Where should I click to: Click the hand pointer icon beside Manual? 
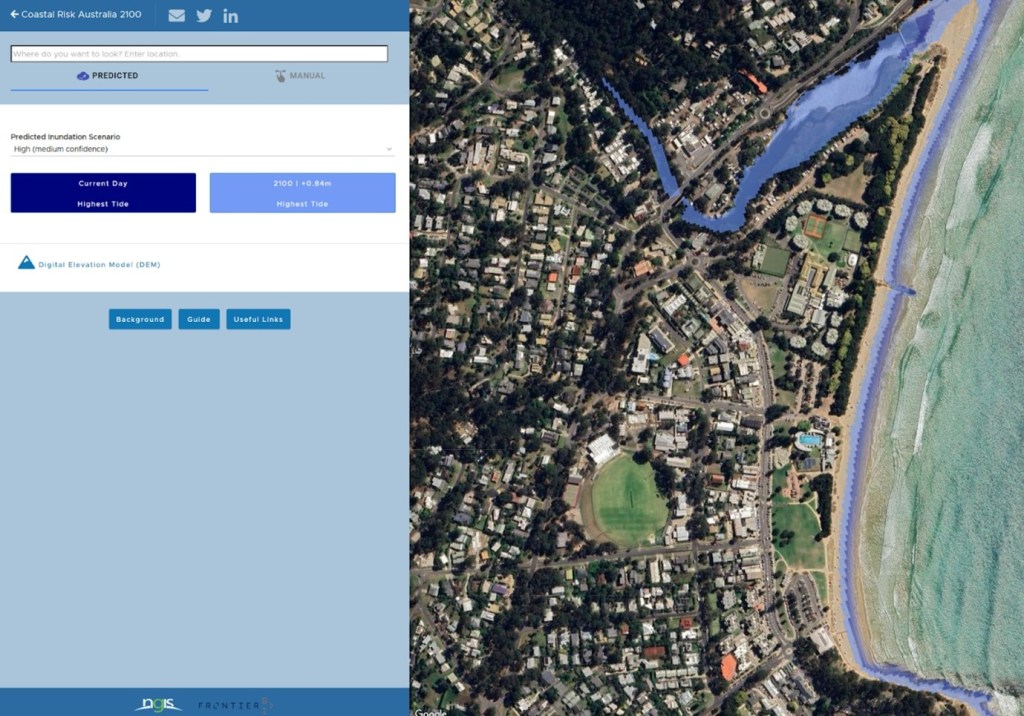click(281, 76)
